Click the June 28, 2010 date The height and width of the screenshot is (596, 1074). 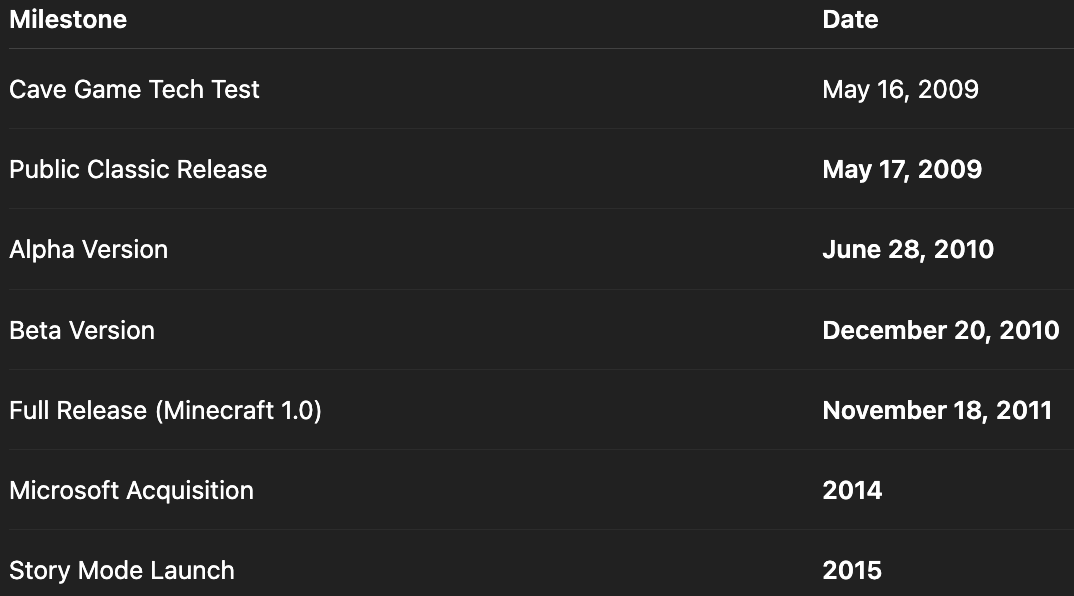[x=908, y=249]
